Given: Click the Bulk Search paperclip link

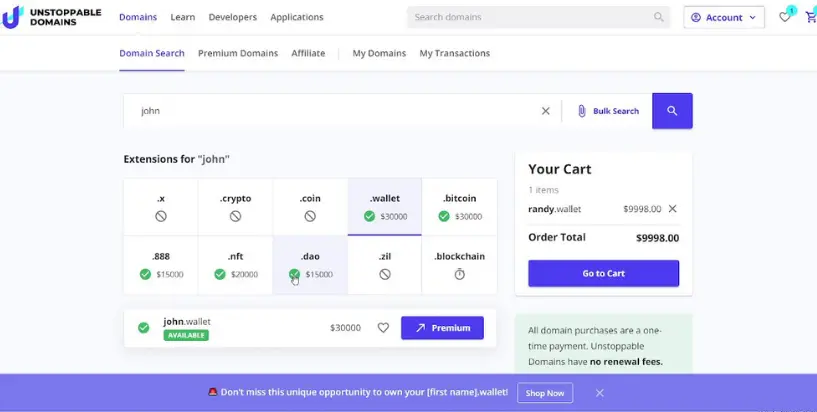Looking at the screenshot, I should 608,111.
